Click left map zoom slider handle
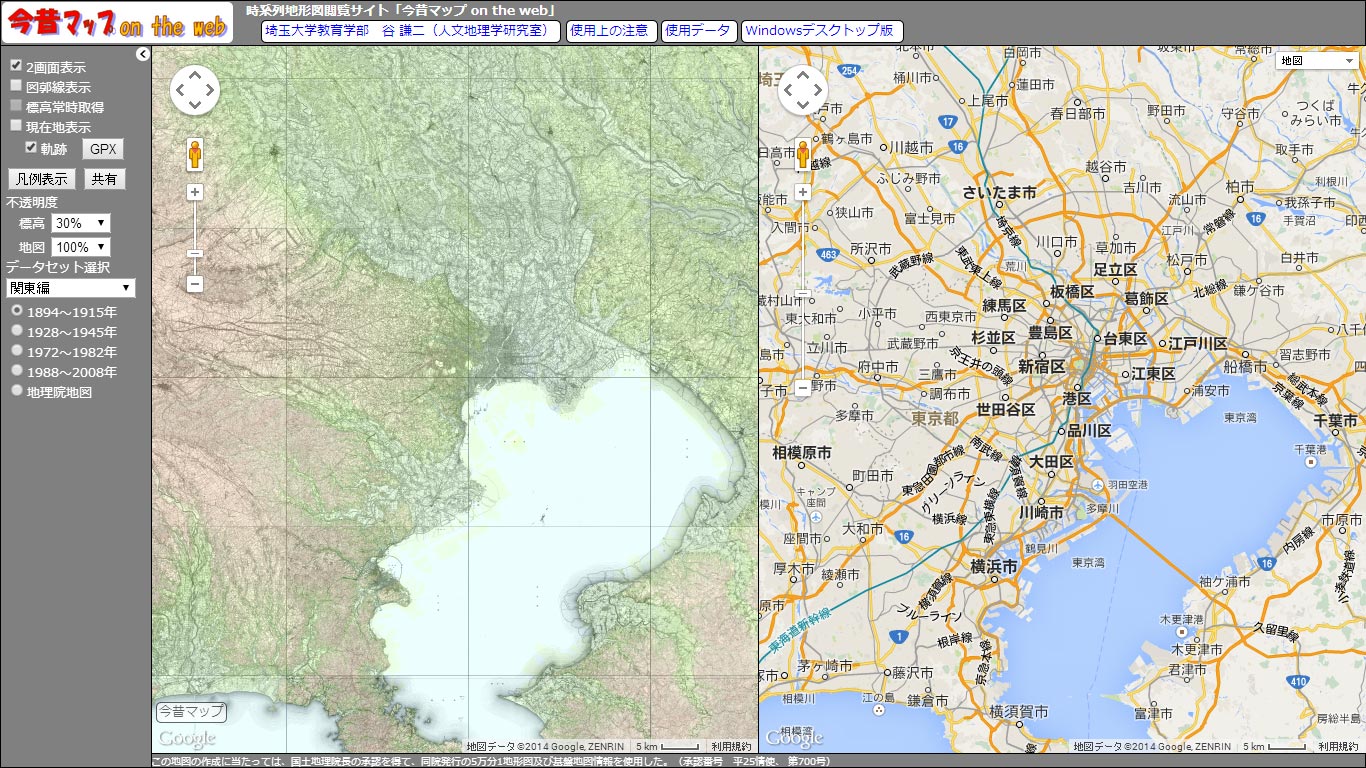Image resolution: width=1366 pixels, height=768 pixels. pos(195,253)
